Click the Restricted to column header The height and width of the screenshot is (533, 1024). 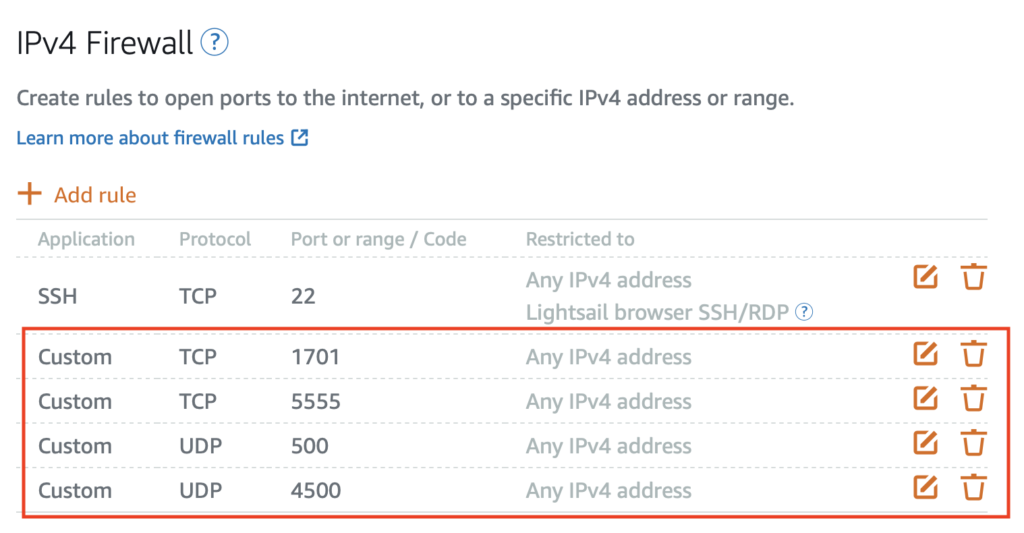click(580, 239)
